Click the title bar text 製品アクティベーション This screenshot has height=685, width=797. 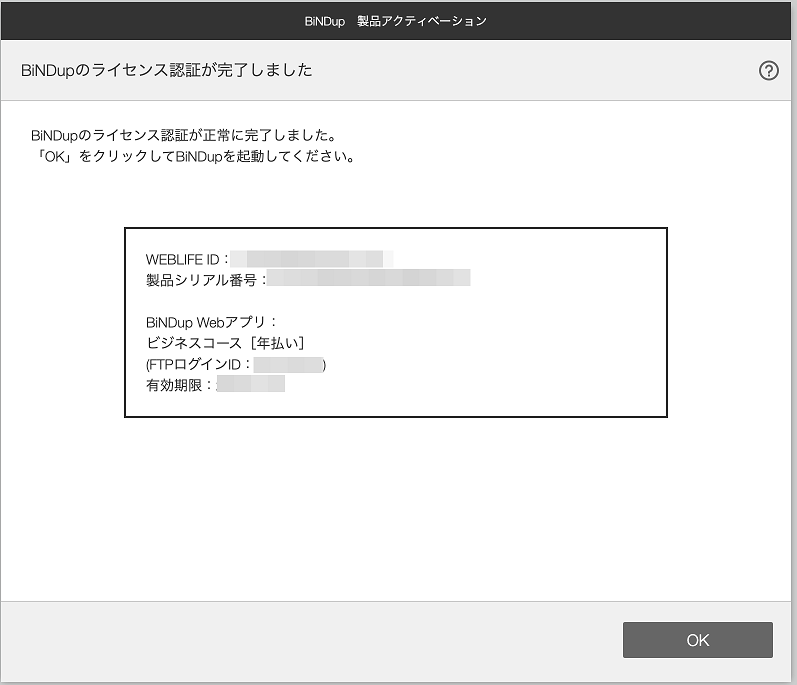[x=422, y=21]
